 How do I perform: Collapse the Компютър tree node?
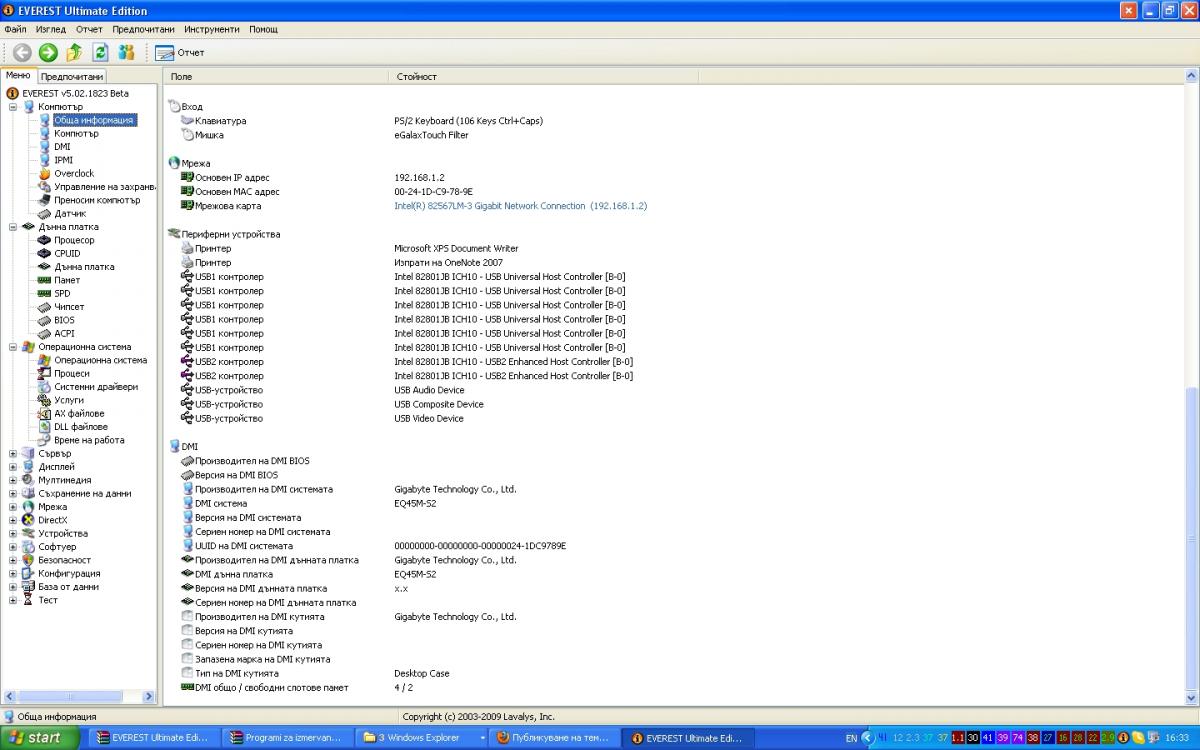13,106
